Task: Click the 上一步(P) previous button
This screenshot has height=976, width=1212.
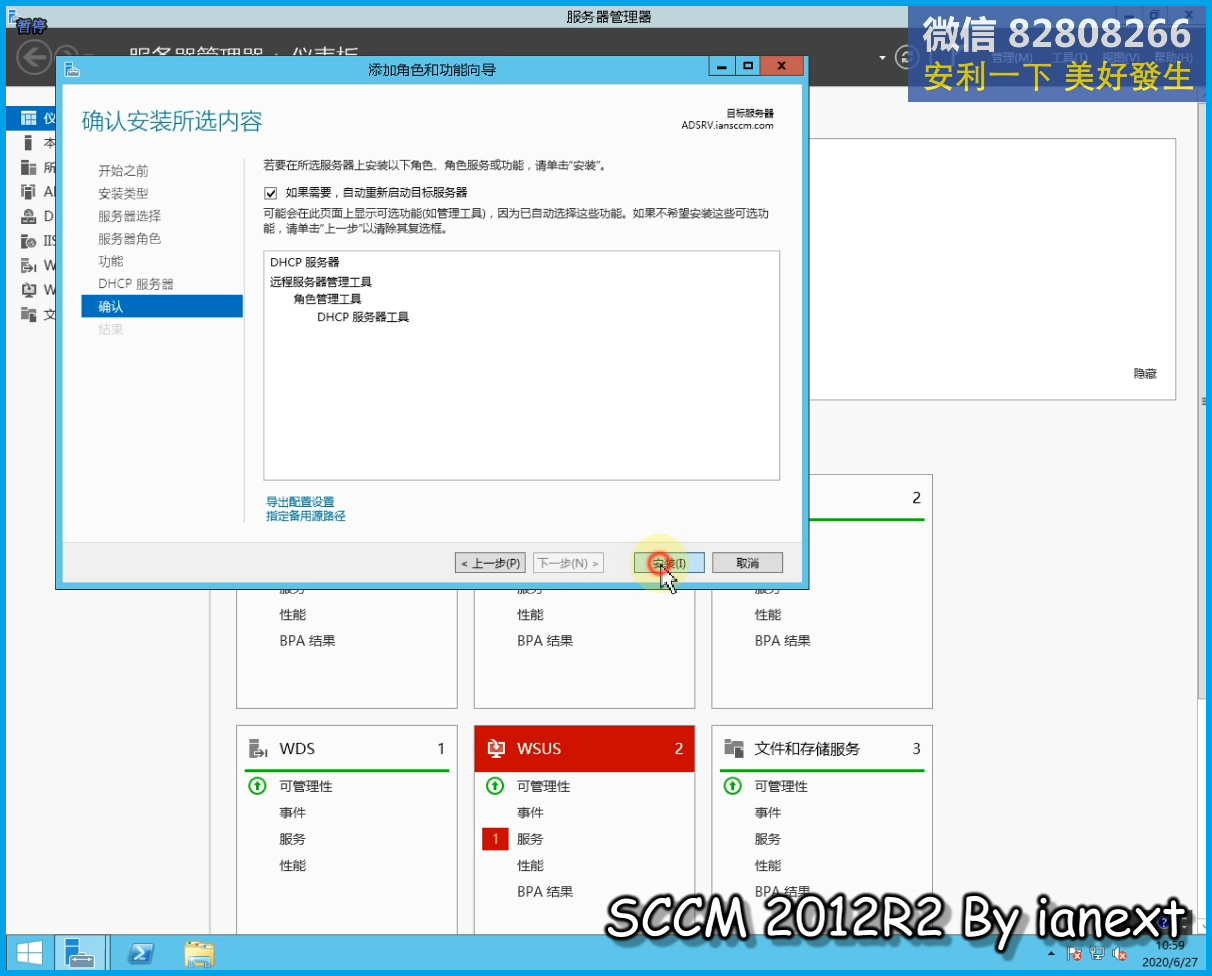Action: [490, 563]
